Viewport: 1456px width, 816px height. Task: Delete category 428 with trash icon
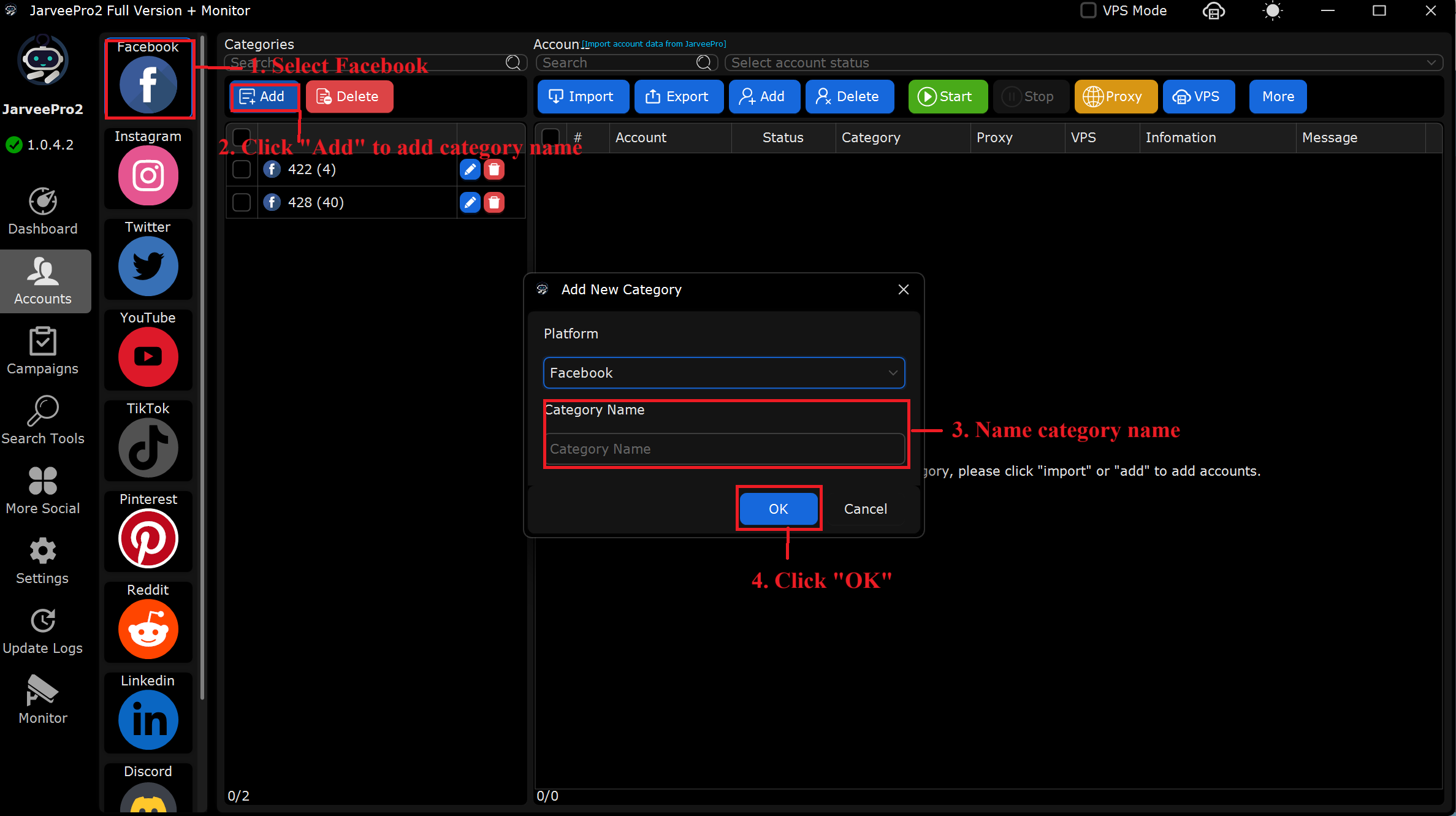click(494, 202)
